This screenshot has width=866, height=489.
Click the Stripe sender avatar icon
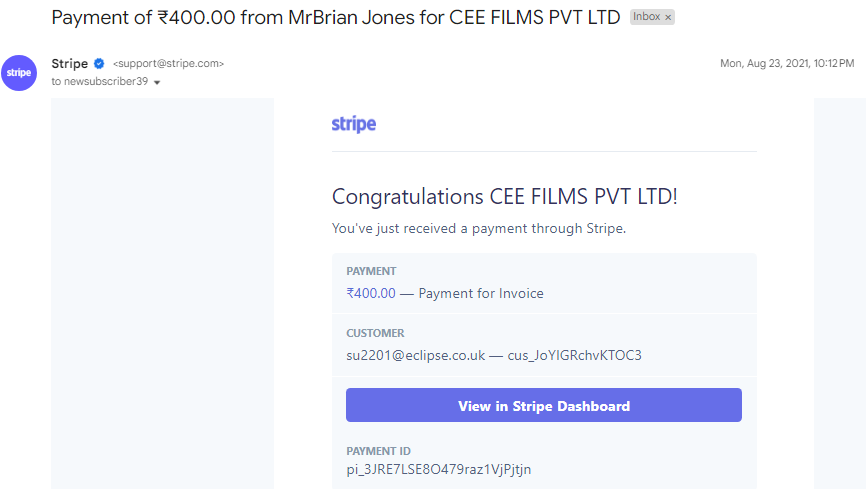point(19,73)
